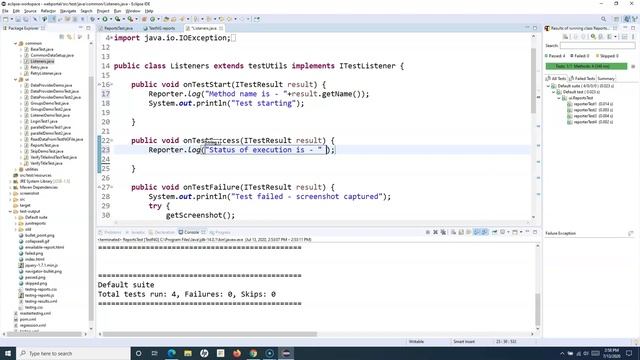Viewport: 640px width, 360px height.
Task: Open the Edit menu
Action: tap(16, 11)
